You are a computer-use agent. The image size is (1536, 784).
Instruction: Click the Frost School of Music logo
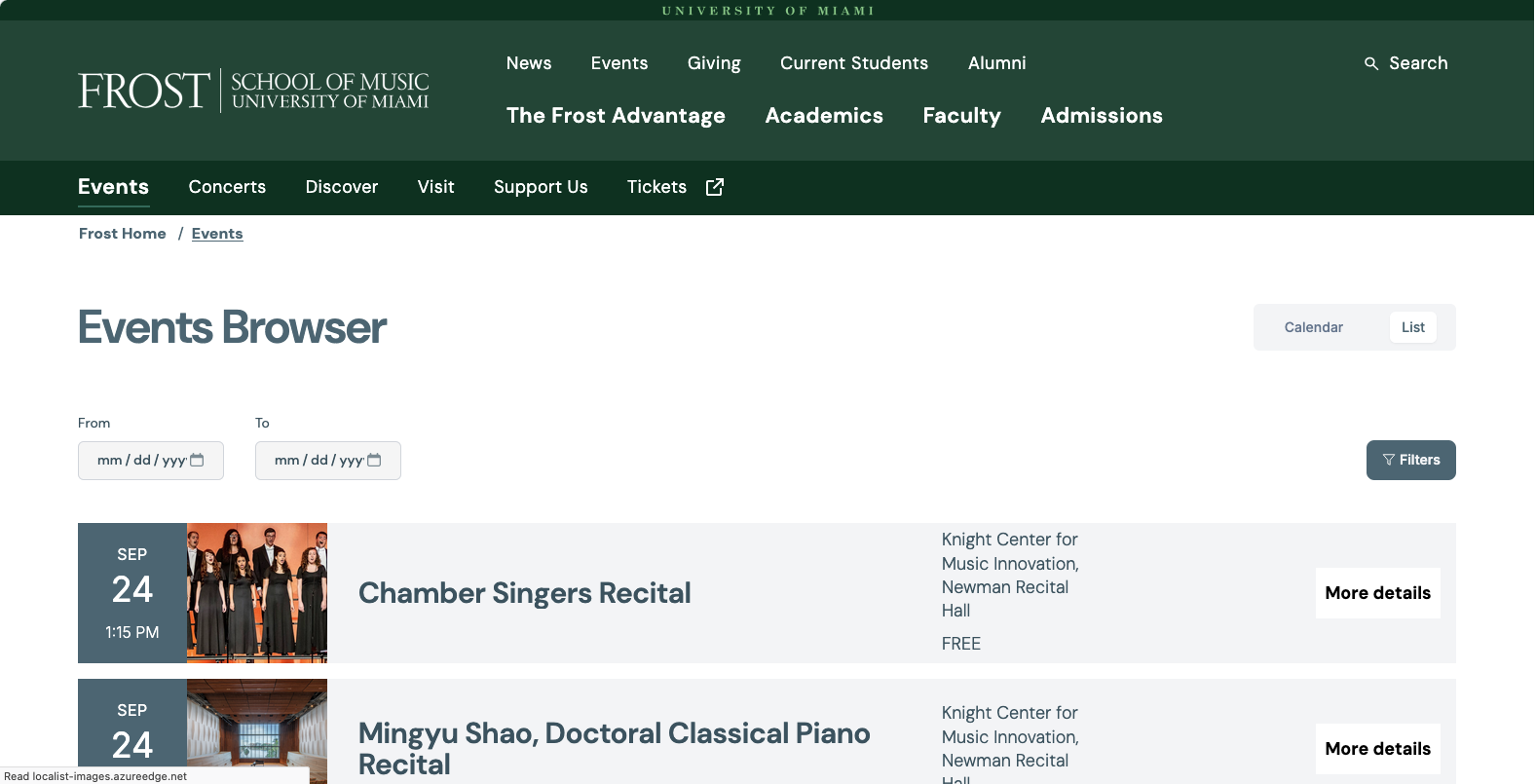pos(253,91)
